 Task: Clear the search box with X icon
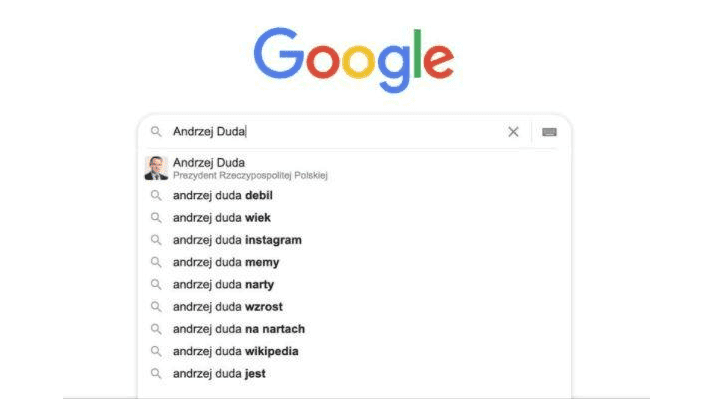513,132
